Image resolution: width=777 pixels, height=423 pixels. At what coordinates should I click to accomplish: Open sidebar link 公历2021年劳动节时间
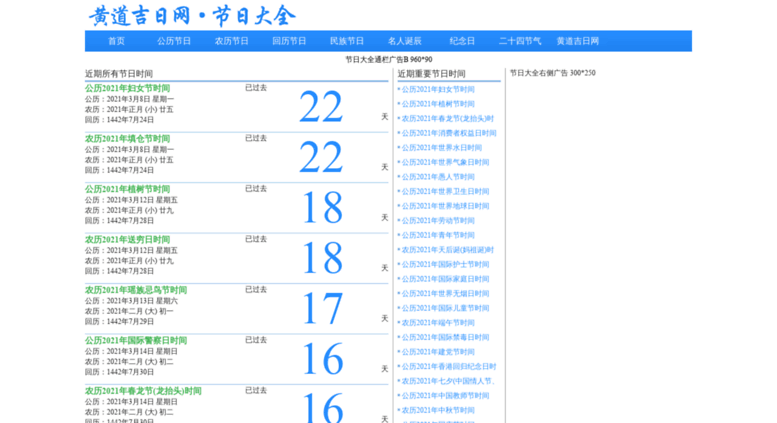438,221
